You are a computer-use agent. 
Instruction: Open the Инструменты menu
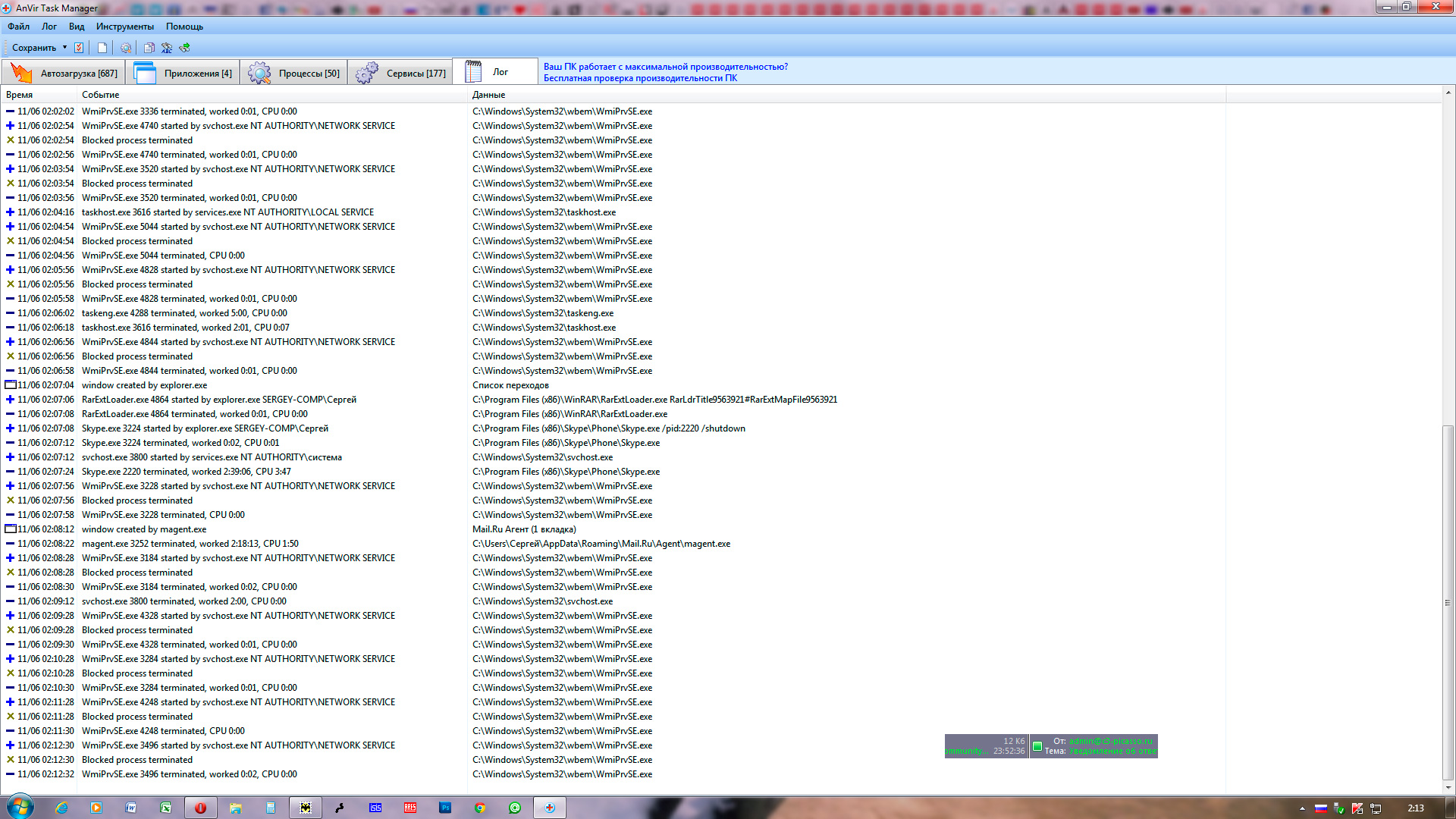coord(125,27)
